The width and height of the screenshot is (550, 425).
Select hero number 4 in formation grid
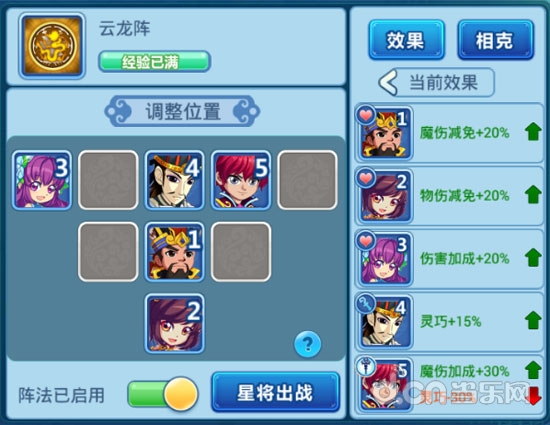174,181
